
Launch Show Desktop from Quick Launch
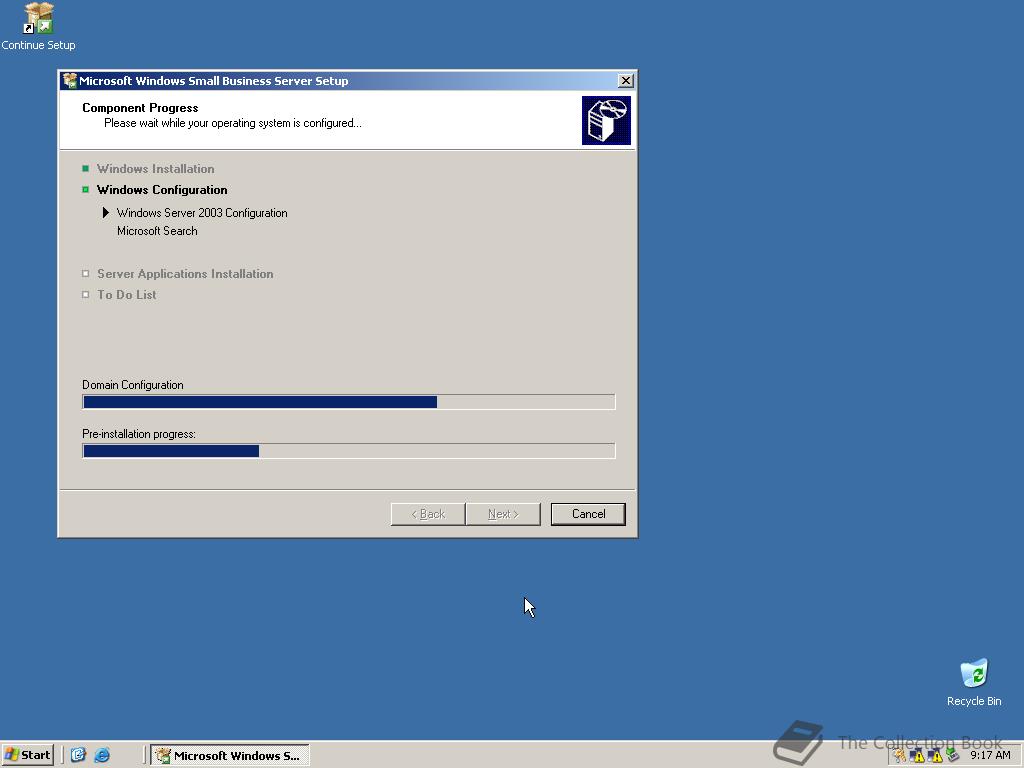click(78, 755)
